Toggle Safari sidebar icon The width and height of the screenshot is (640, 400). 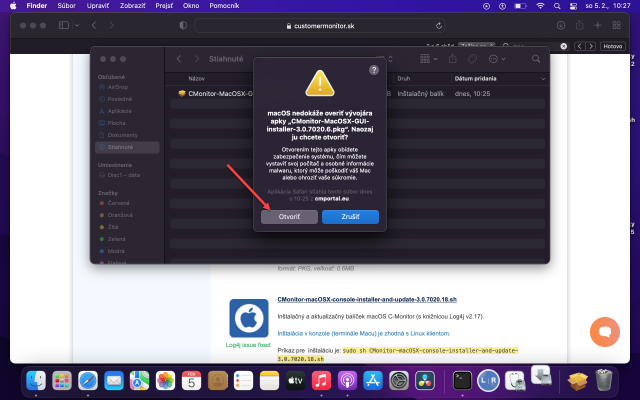(64, 25)
